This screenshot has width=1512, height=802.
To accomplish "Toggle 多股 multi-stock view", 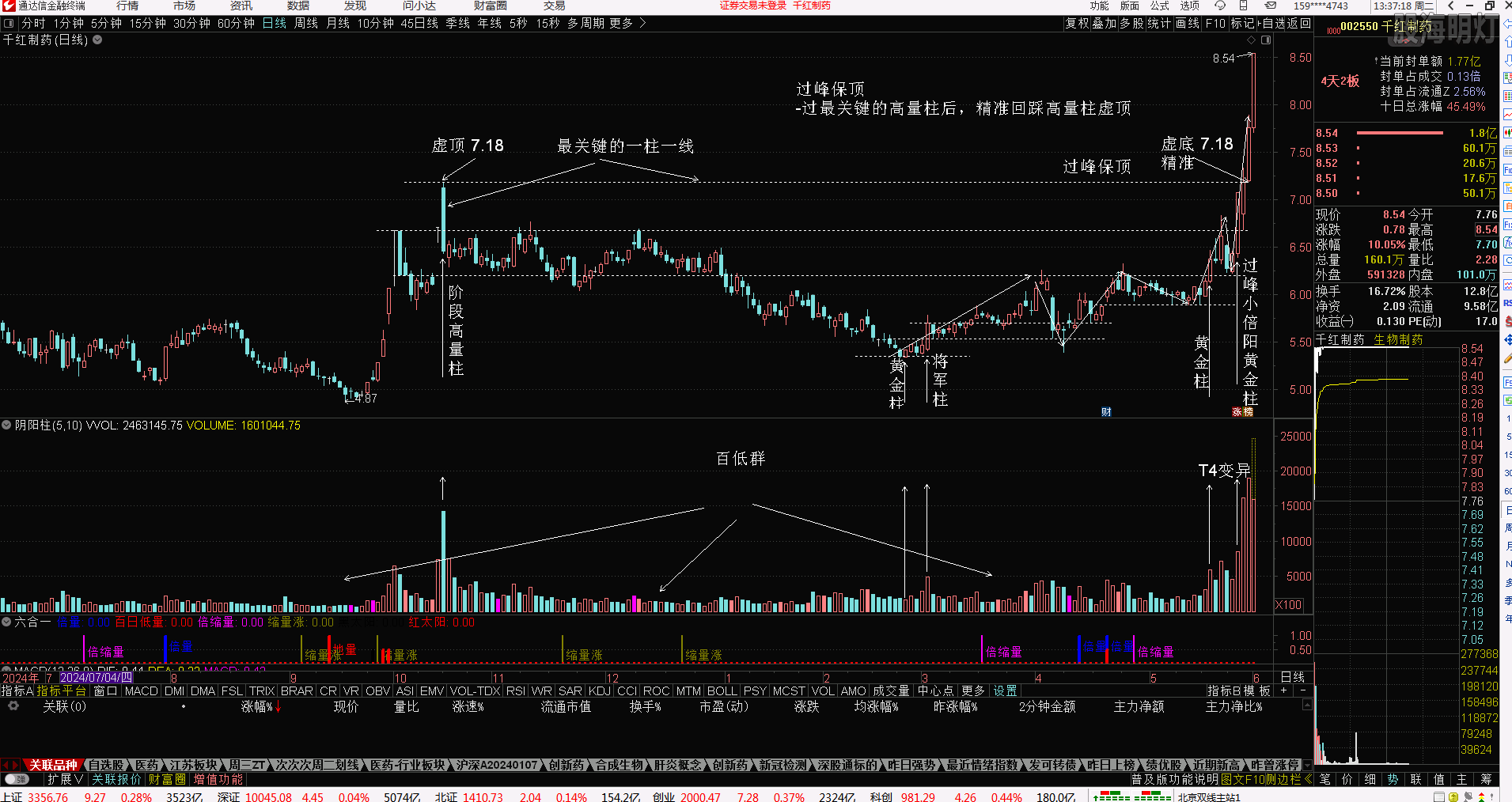I will 1132,23.
